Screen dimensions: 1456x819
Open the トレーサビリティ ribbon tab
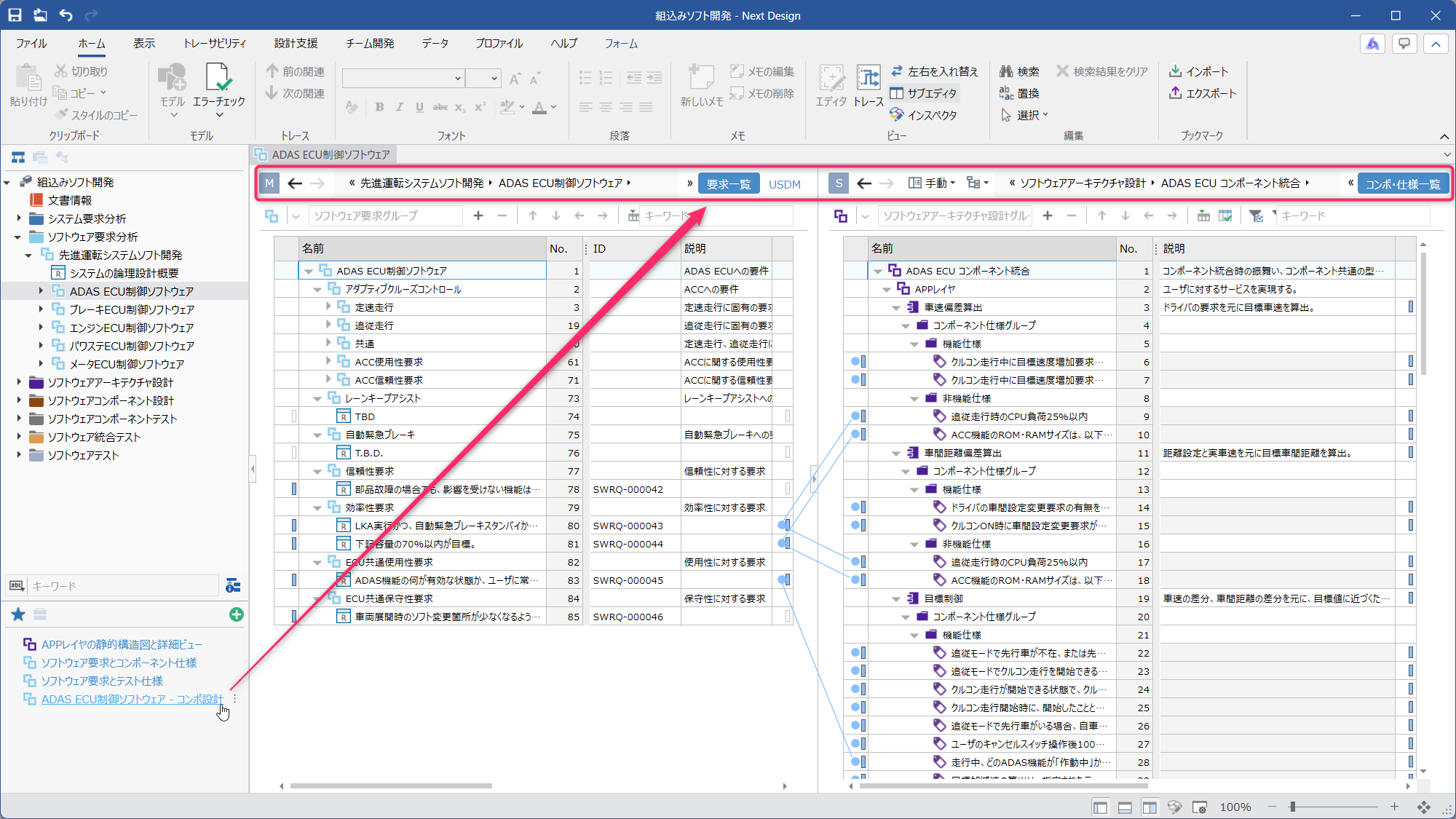(x=214, y=44)
